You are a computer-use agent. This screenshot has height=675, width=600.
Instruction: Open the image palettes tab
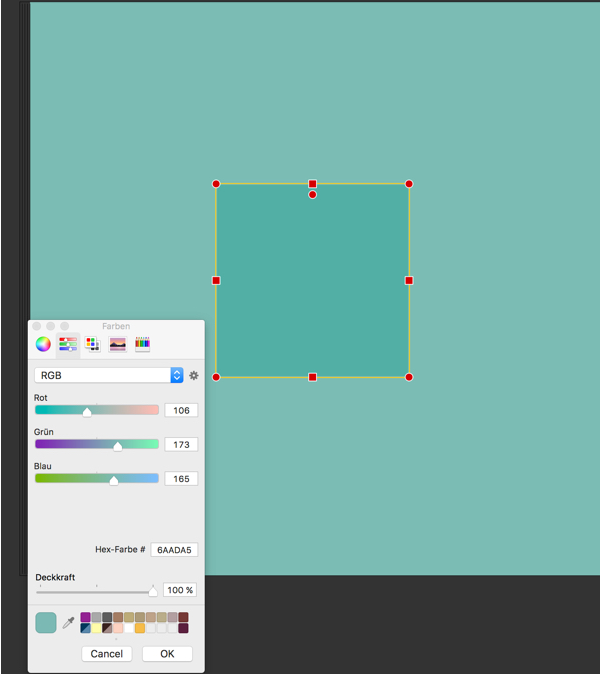118,344
